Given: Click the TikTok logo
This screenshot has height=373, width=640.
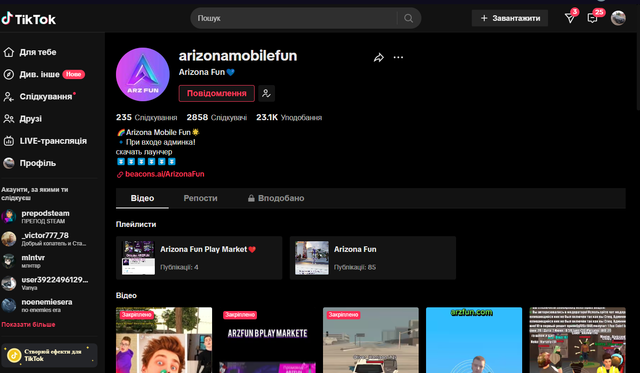Looking at the screenshot, I should (28, 19).
